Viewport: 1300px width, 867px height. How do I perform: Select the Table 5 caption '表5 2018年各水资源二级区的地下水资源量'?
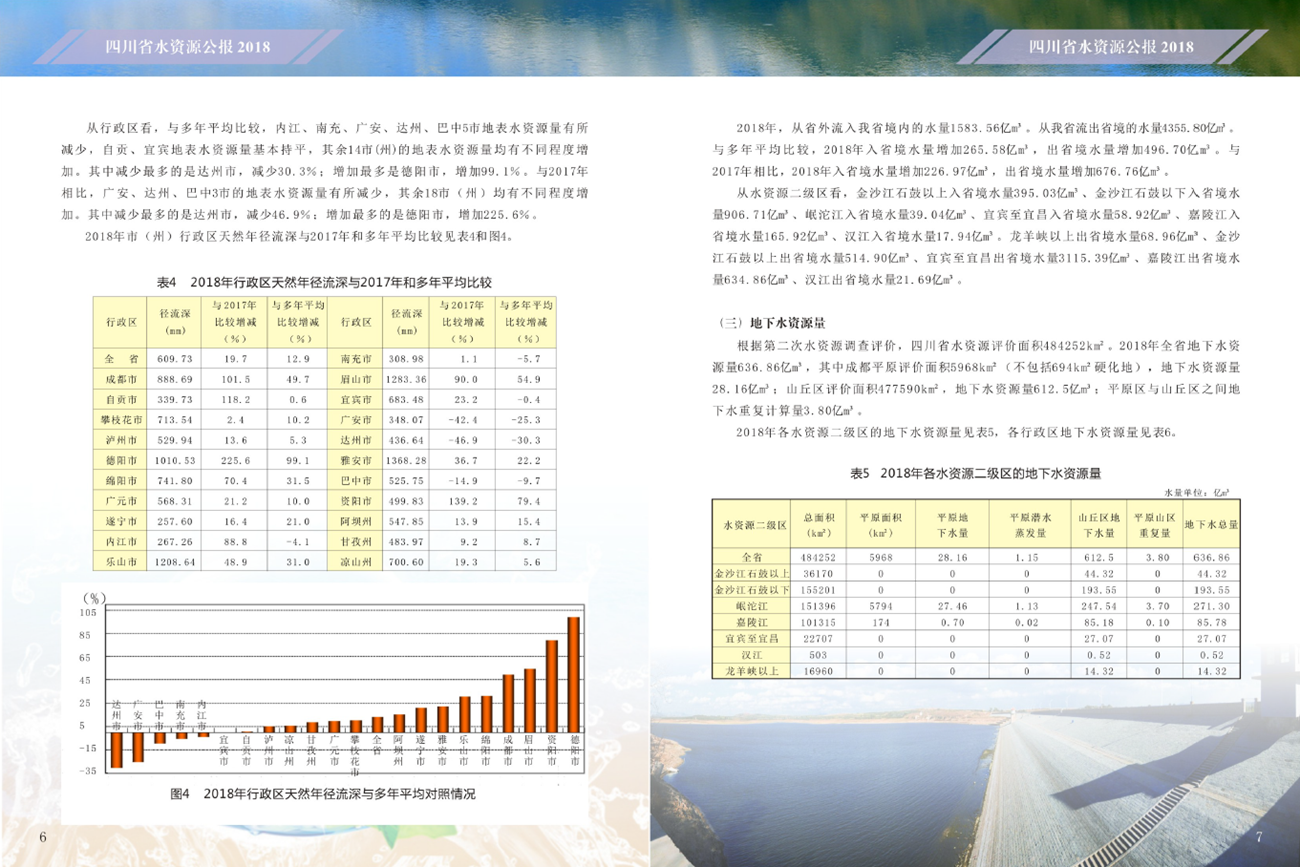click(x=976, y=473)
